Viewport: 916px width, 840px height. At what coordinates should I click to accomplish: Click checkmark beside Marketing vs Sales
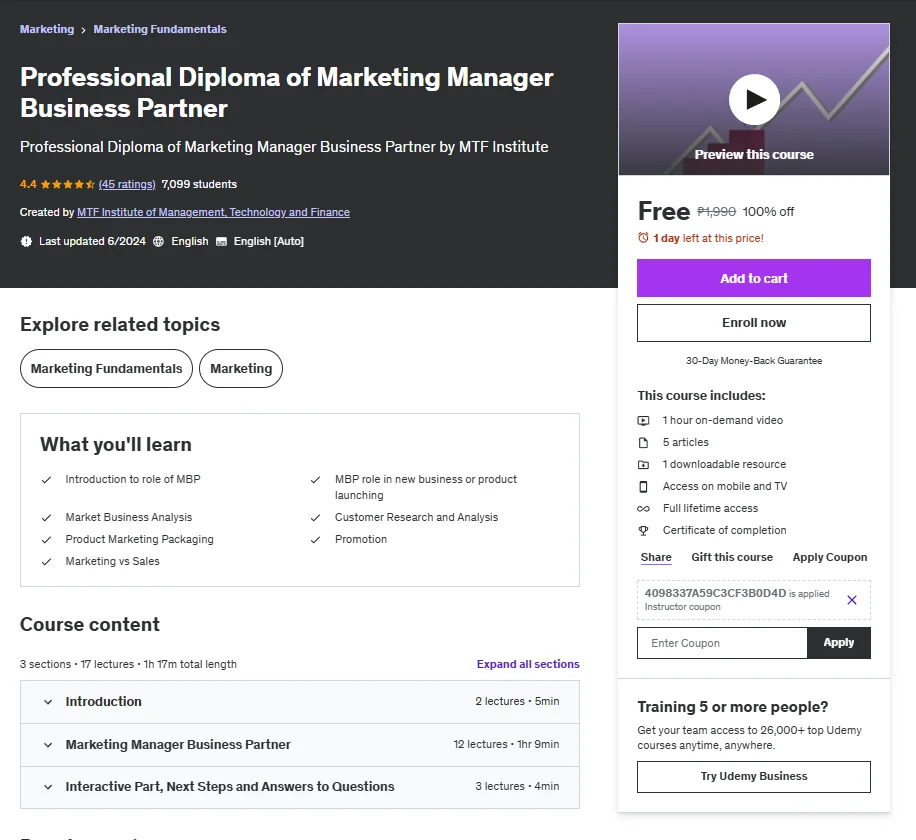[x=46, y=562]
